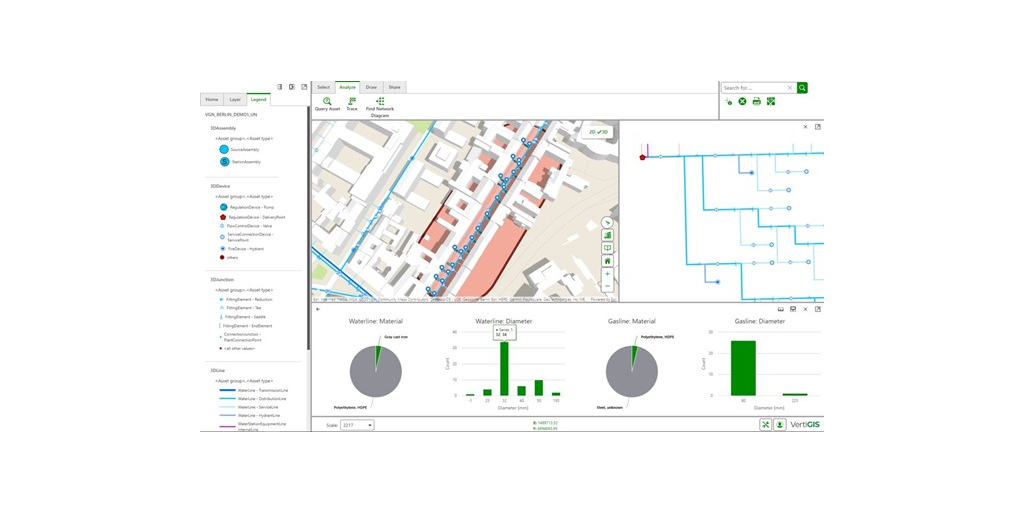Click the tallest Waterline Diameter bar

click(504, 368)
